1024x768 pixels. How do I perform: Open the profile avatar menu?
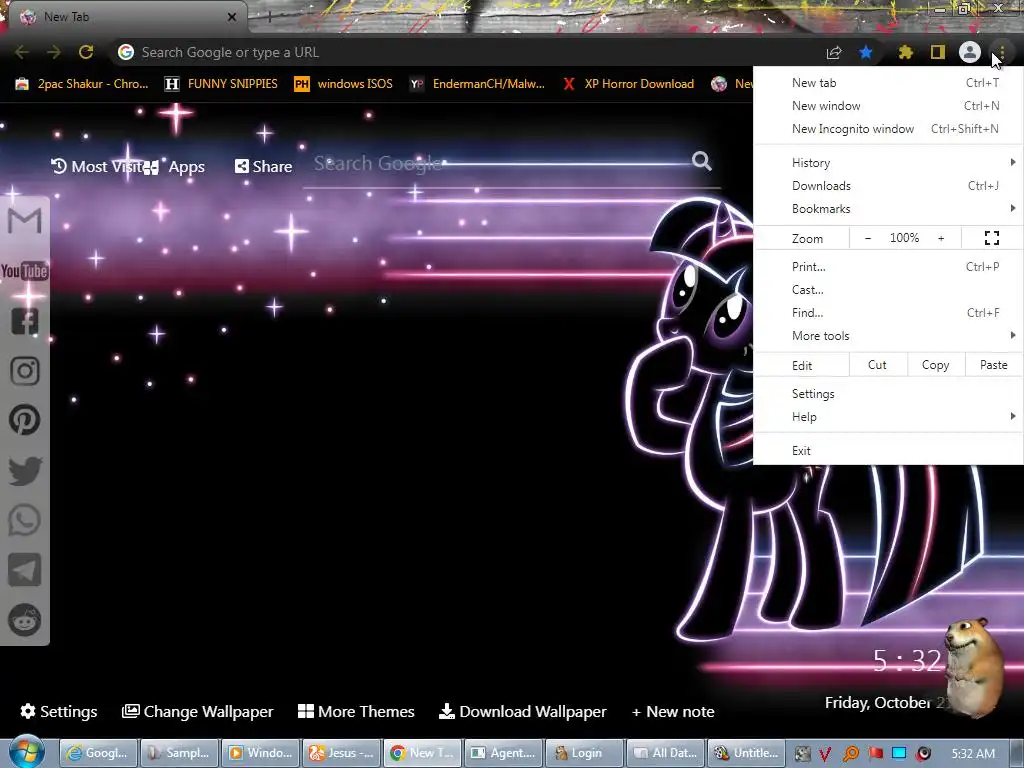[970, 52]
